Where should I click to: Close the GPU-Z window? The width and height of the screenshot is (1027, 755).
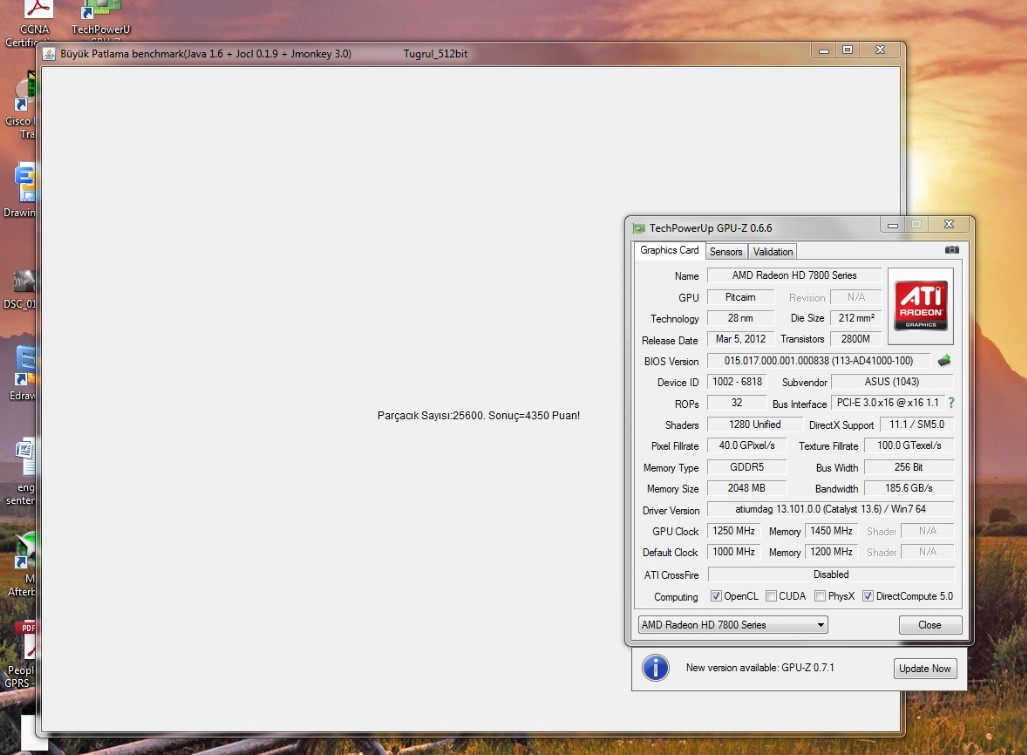(x=949, y=225)
